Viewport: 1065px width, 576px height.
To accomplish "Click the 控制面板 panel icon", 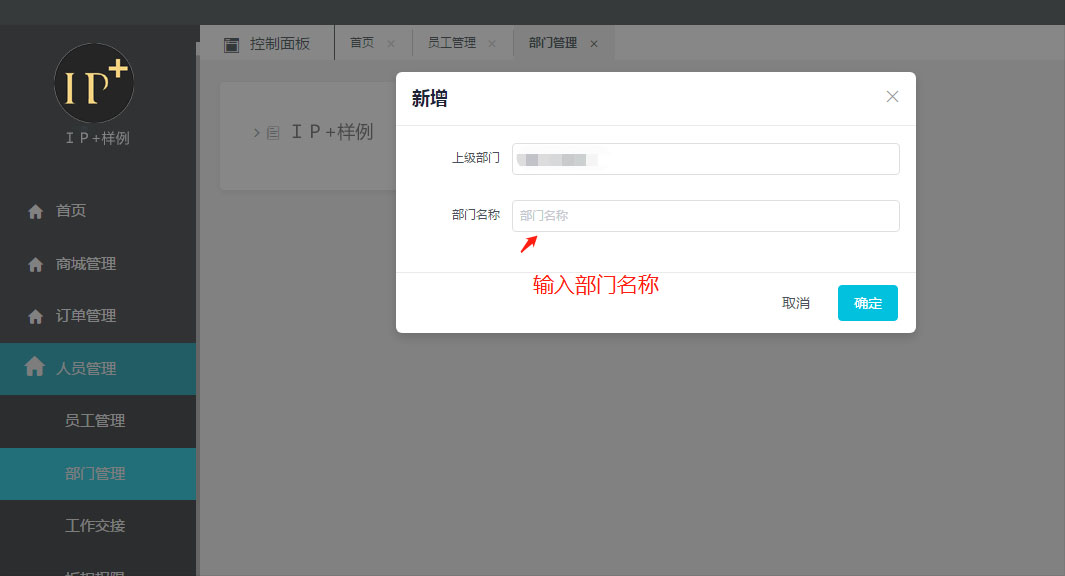I will (232, 44).
